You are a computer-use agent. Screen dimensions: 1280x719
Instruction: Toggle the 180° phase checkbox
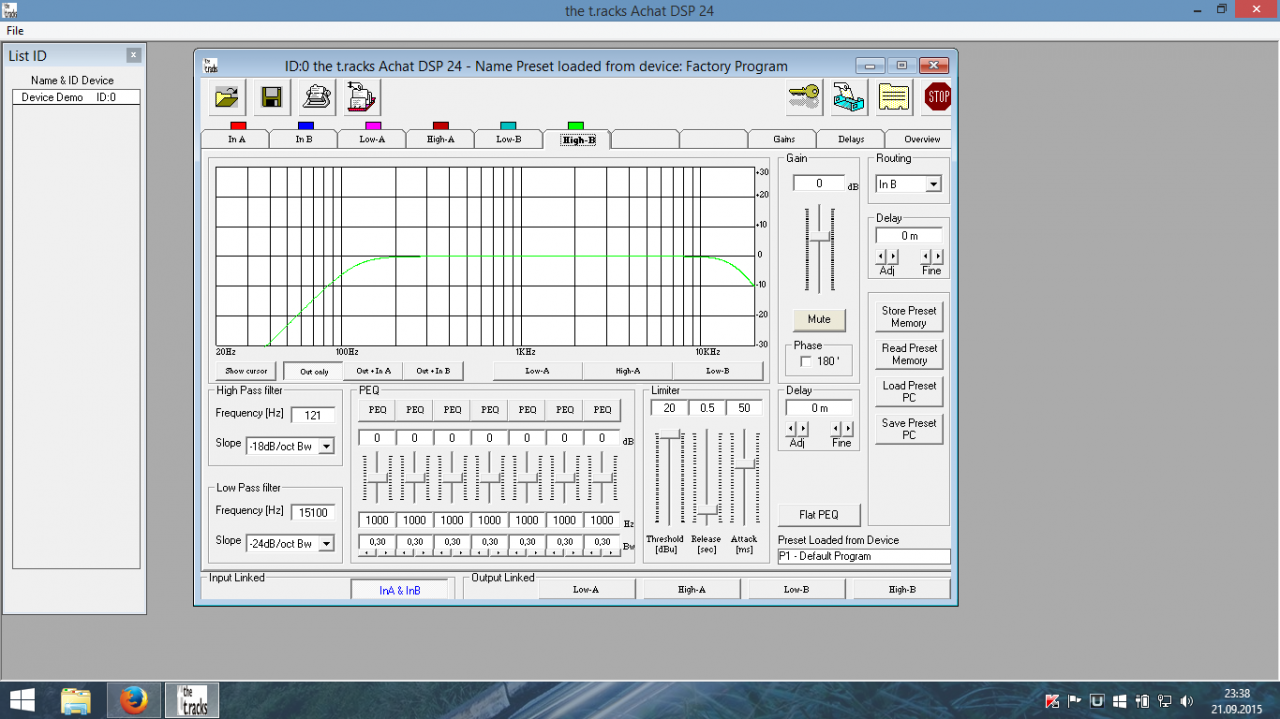(x=806, y=361)
